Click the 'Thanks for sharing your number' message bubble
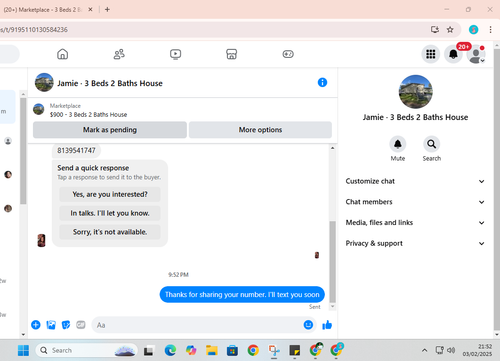The width and height of the screenshot is (500, 361). (x=242, y=295)
